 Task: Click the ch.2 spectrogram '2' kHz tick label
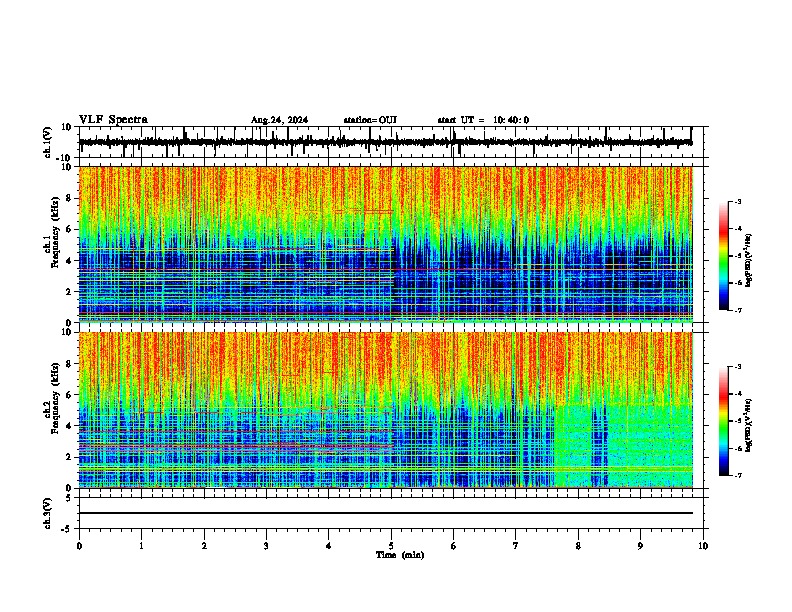tap(70, 457)
